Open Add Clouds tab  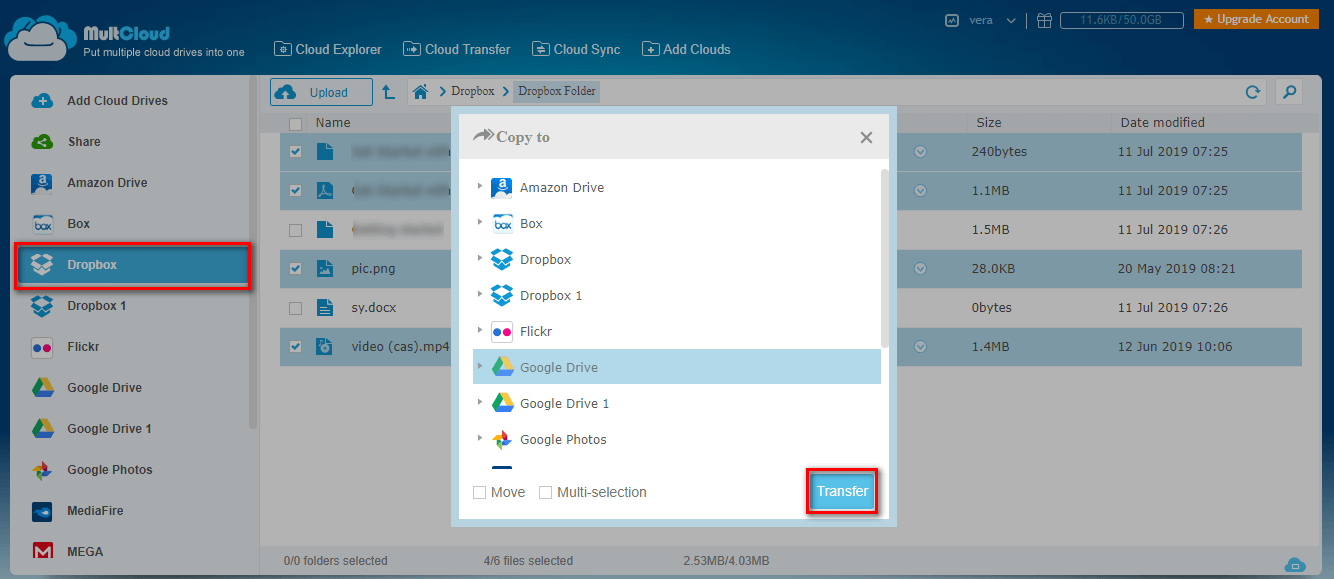[x=686, y=49]
